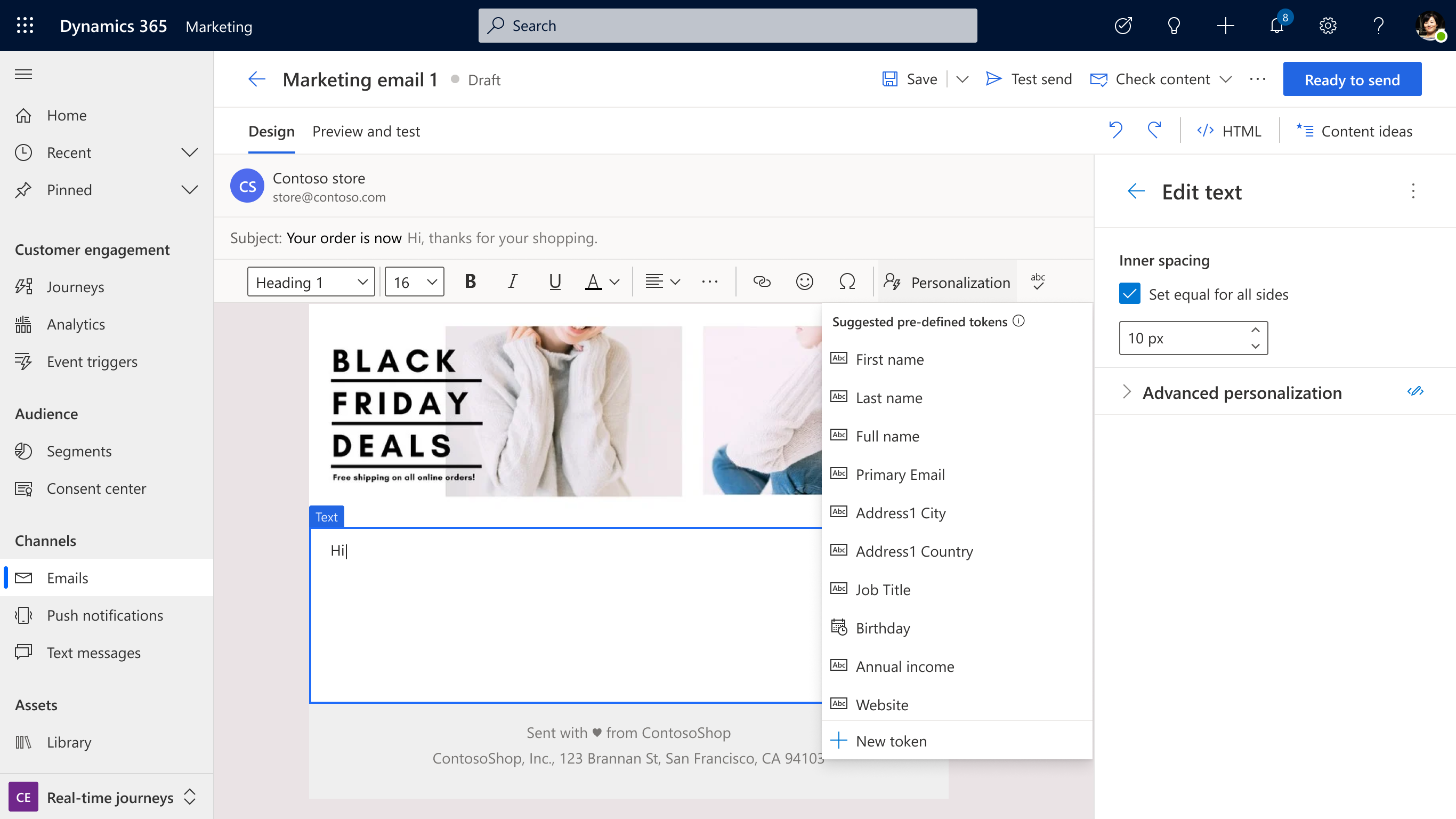Screen dimensions: 1456x819
Task: Click the hyperlink insert icon
Action: point(761,281)
